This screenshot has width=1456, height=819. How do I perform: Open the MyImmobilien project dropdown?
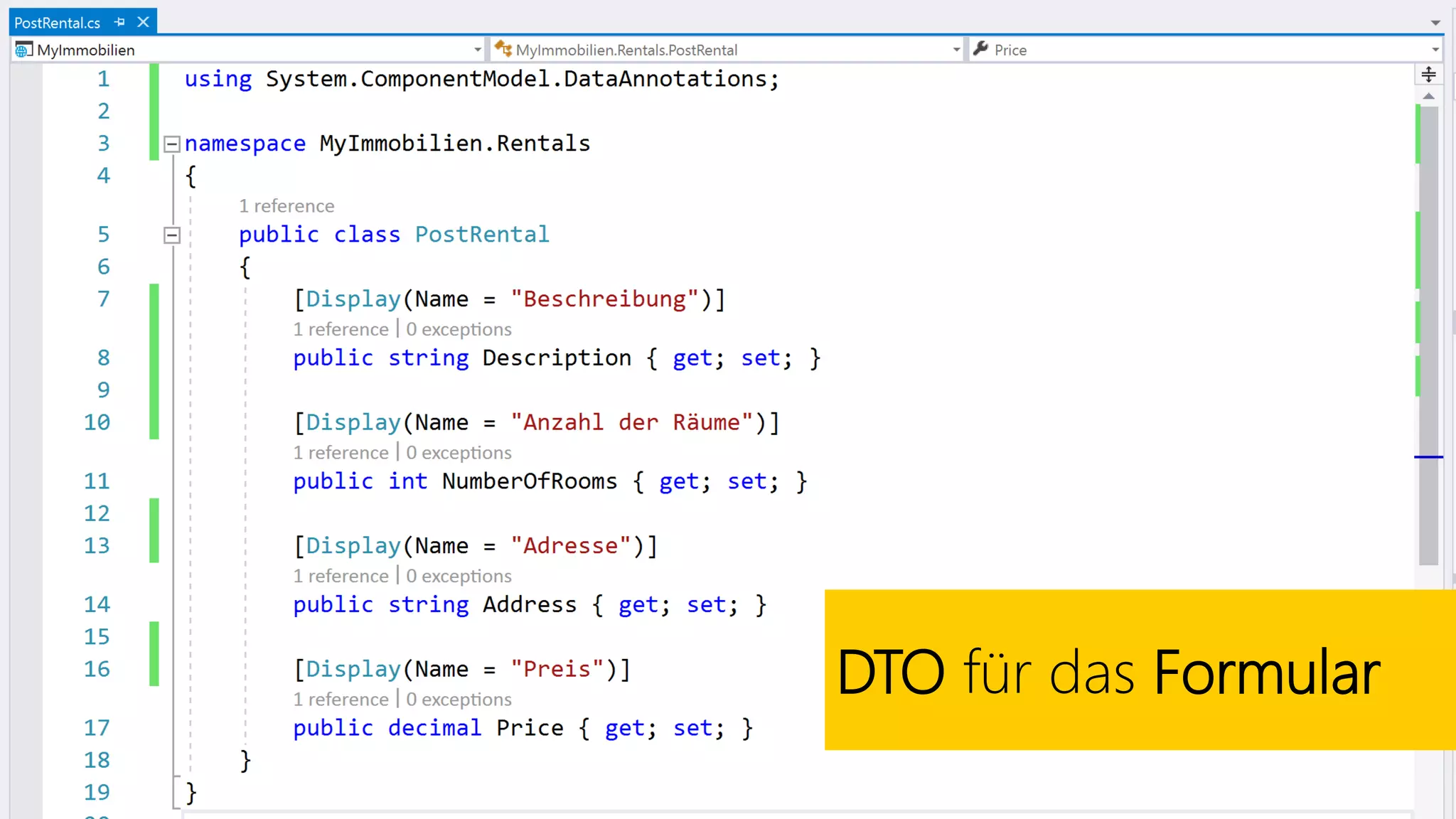coord(477,50)
